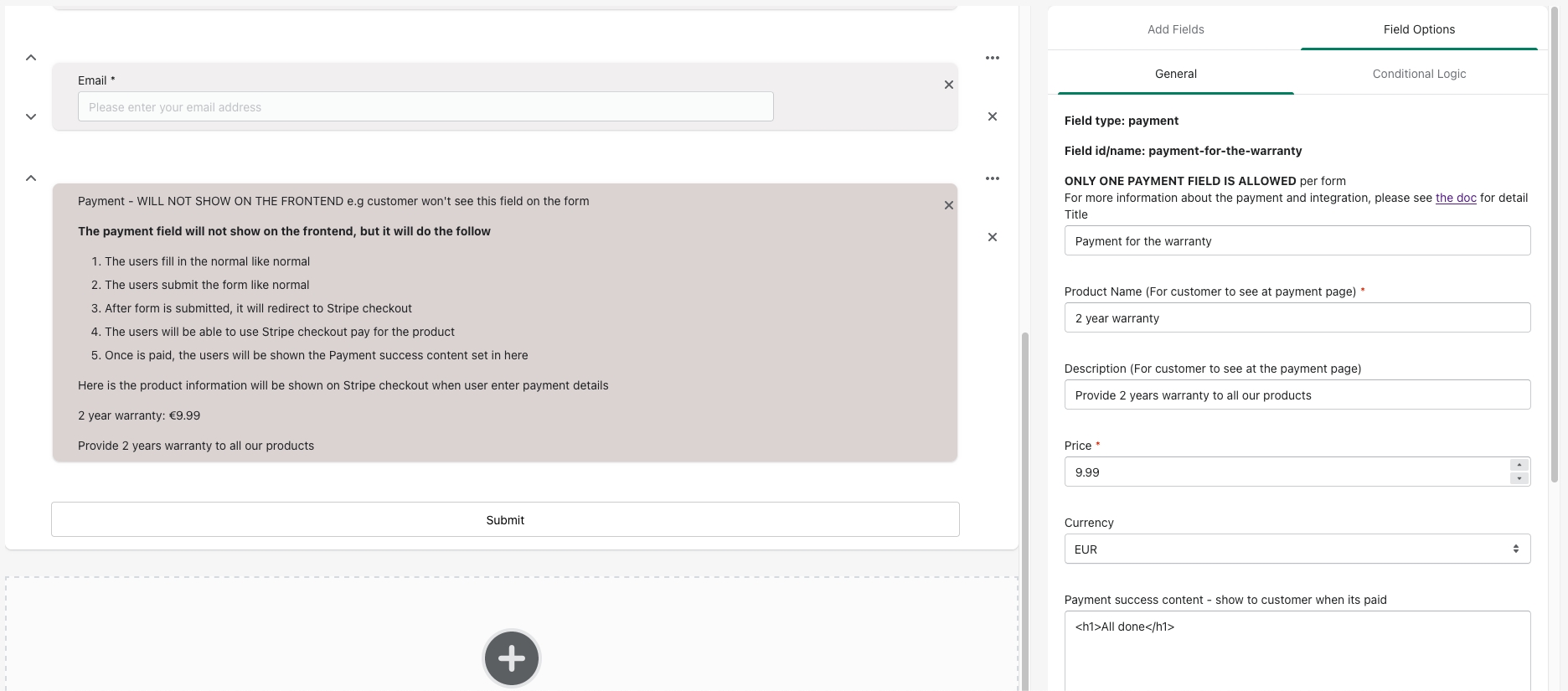Click the Product Name input field

click(1297, 318)
